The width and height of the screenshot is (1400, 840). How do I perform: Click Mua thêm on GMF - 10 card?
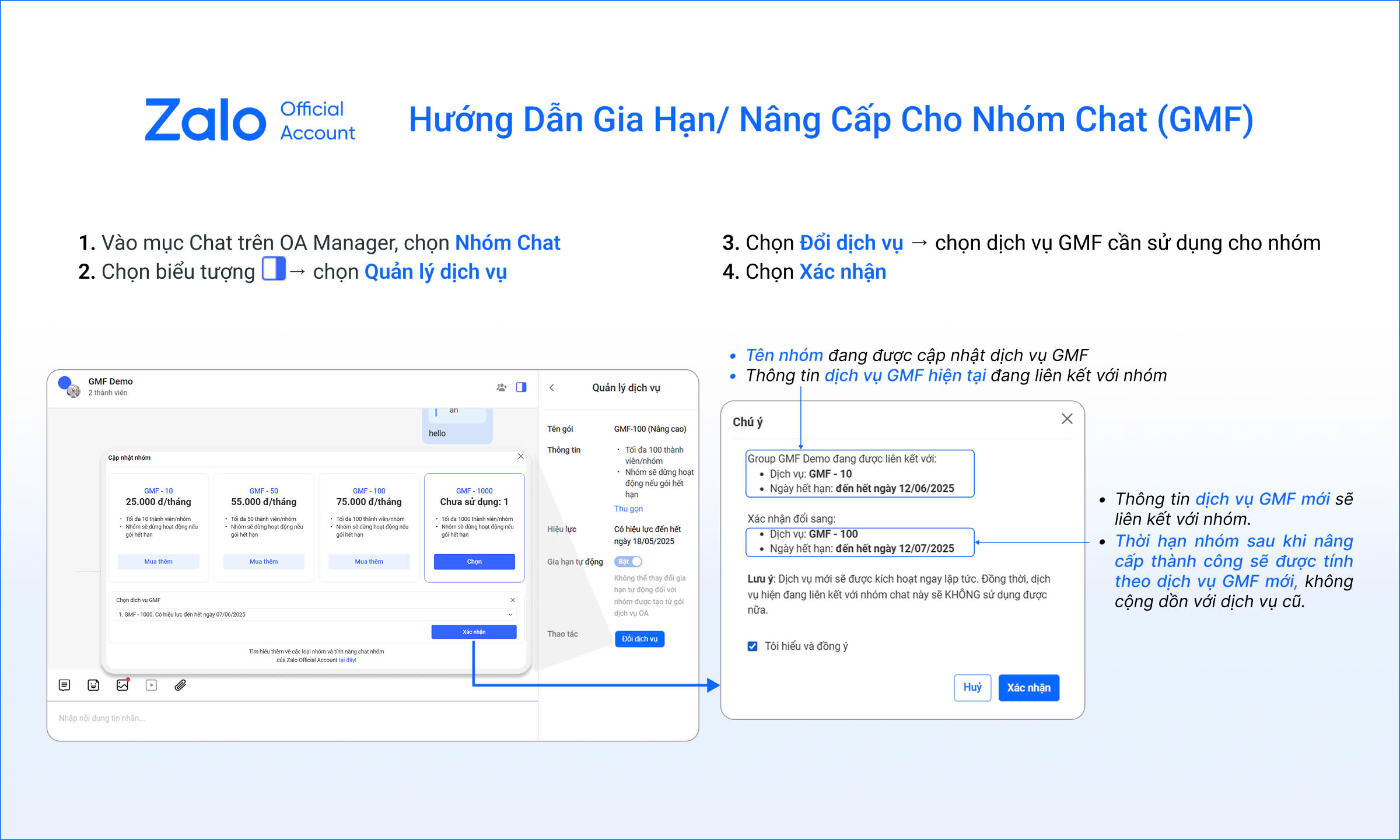pos(159,562)
